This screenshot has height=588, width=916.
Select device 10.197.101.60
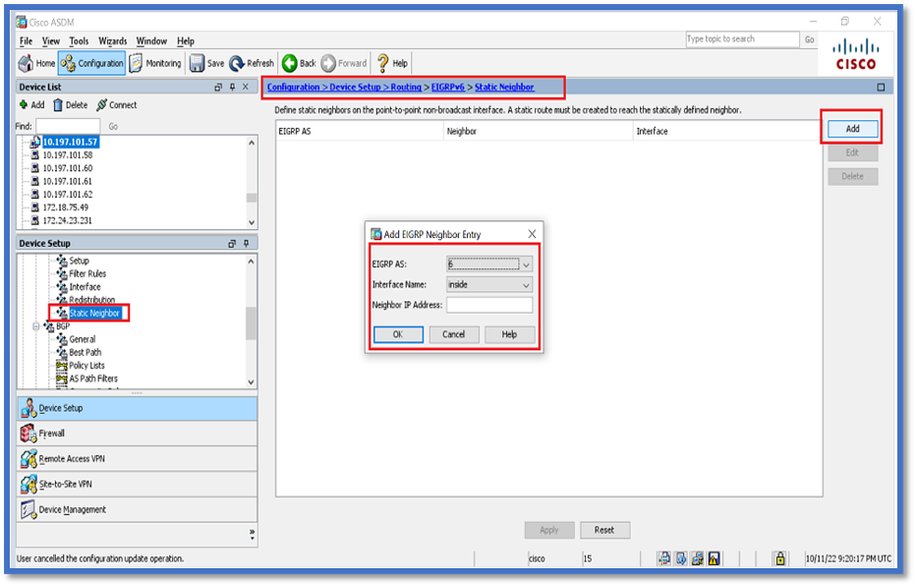[68, 168]
